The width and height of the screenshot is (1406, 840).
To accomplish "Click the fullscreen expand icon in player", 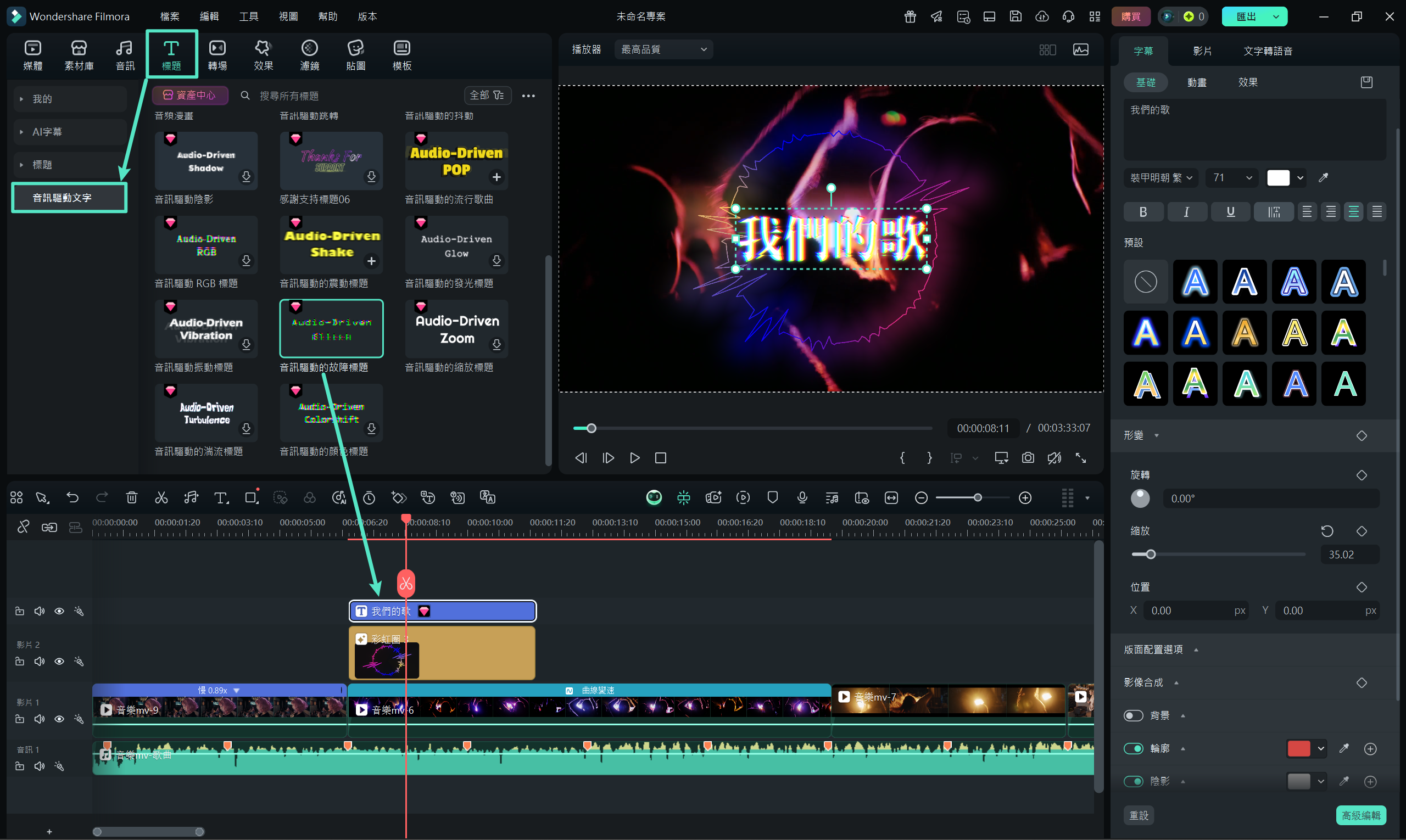I will click(1081, 457).
